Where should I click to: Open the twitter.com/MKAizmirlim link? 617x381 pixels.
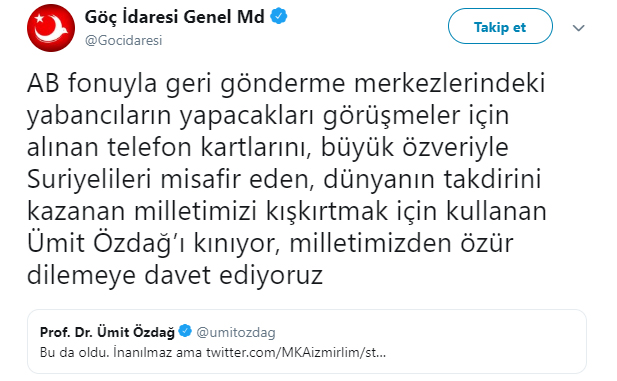point(296,352)
